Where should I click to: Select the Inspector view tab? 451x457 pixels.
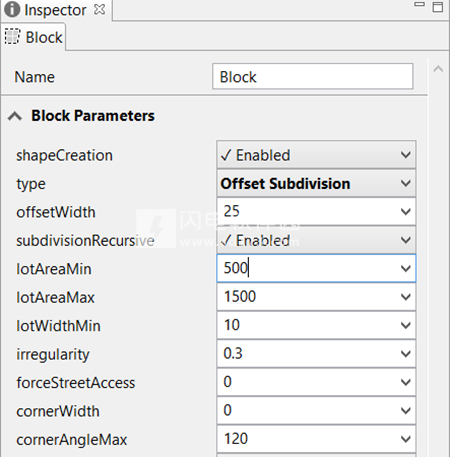(56, 10)
